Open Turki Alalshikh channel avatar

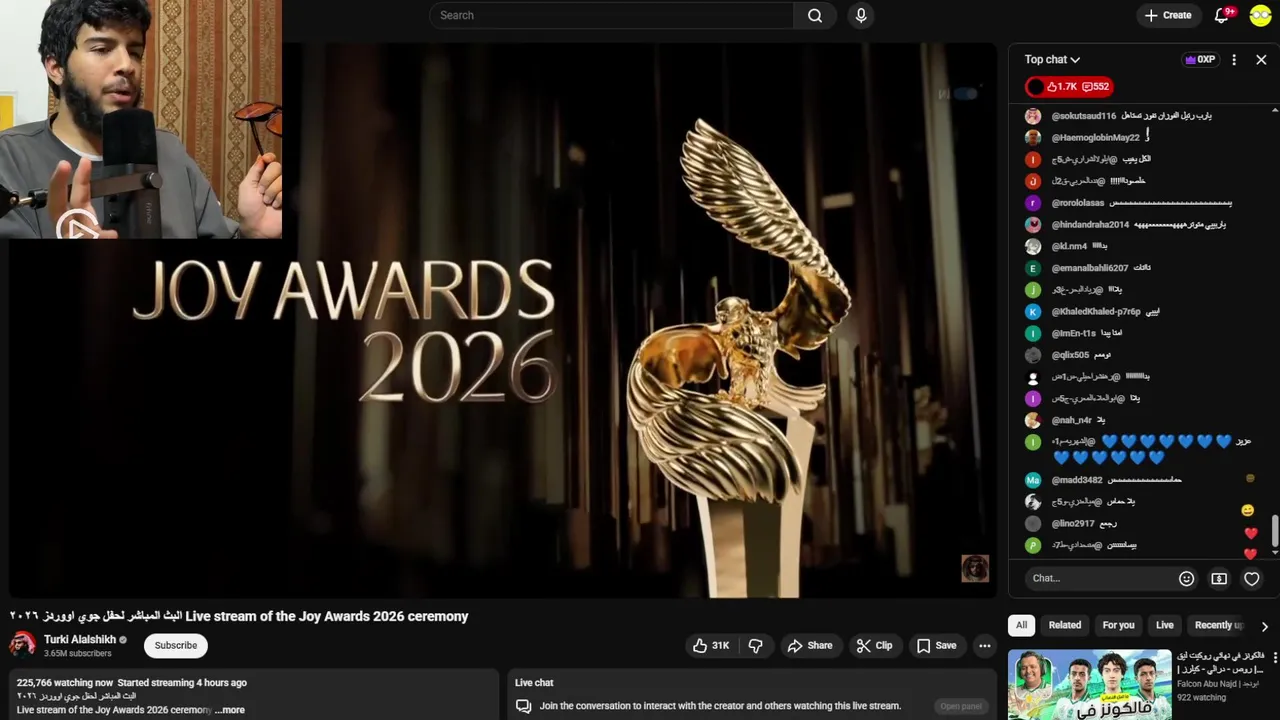22,645
